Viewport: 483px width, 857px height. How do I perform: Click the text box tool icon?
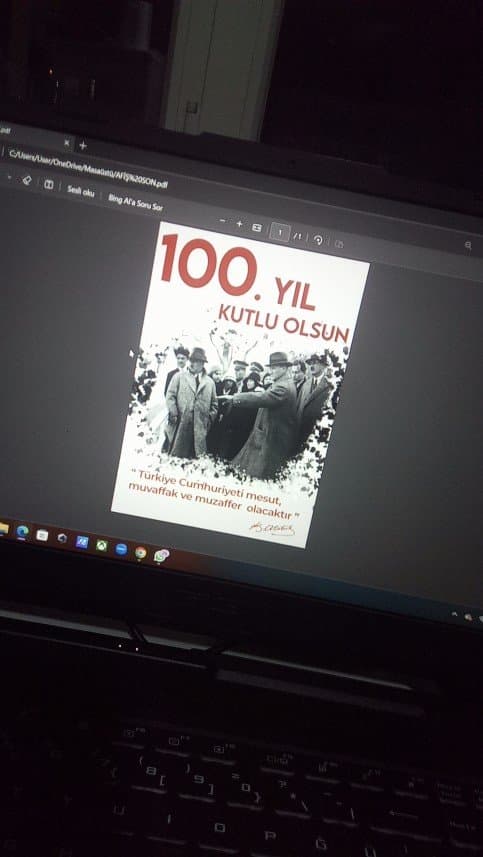[49, 185]
